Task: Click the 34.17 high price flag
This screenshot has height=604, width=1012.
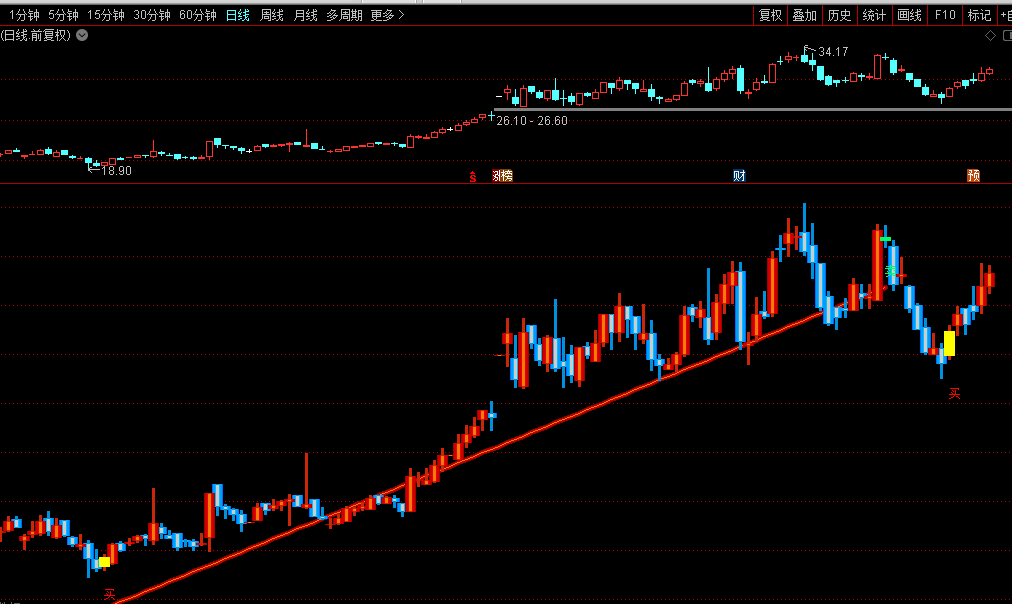Action: (x=832, y=51)
